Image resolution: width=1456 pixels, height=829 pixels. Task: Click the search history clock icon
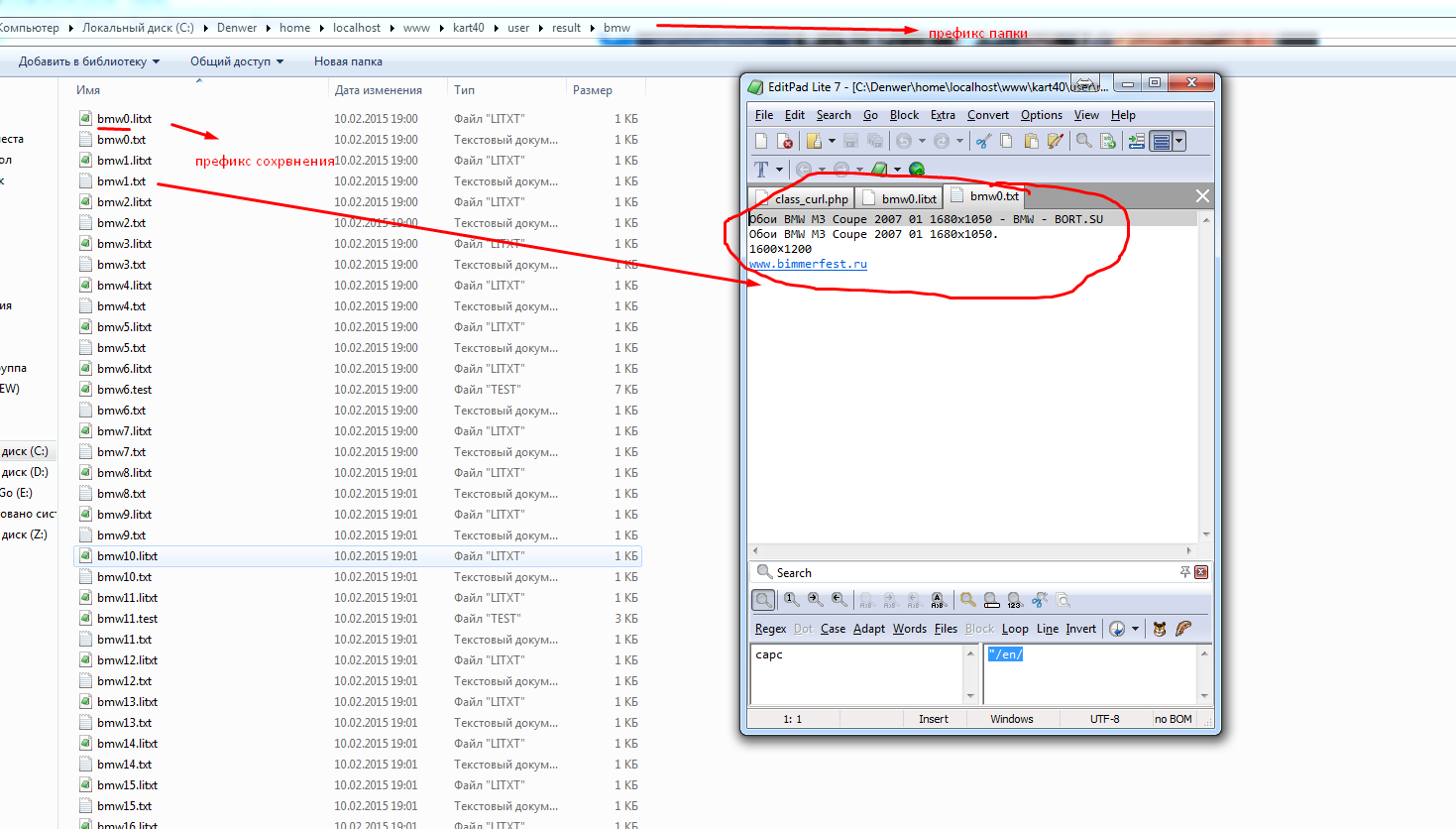pyautogui.click(x=1117, y=629)
